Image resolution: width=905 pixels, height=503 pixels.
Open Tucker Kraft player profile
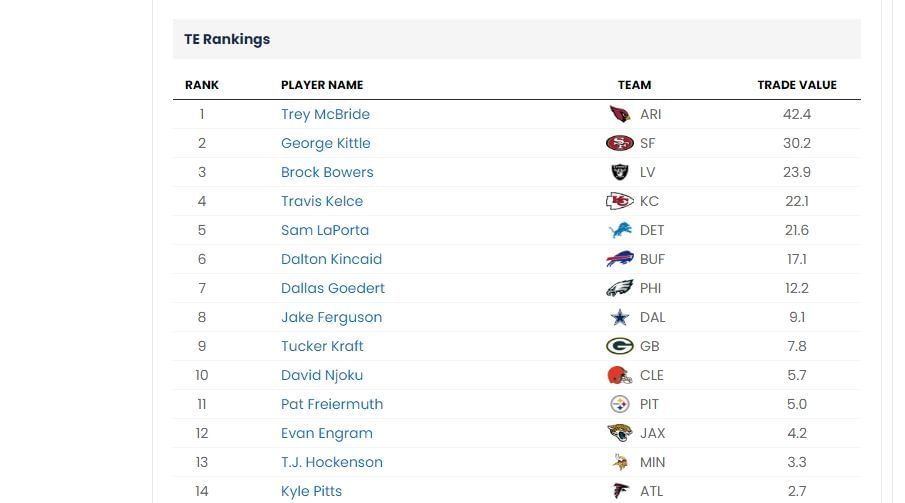tap(322, 346)
